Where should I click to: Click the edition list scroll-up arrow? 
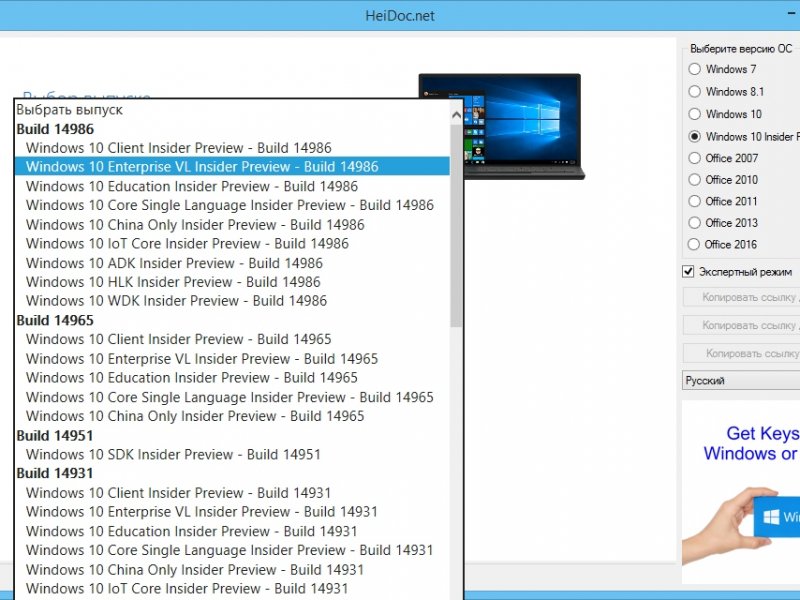click(456, 115)
